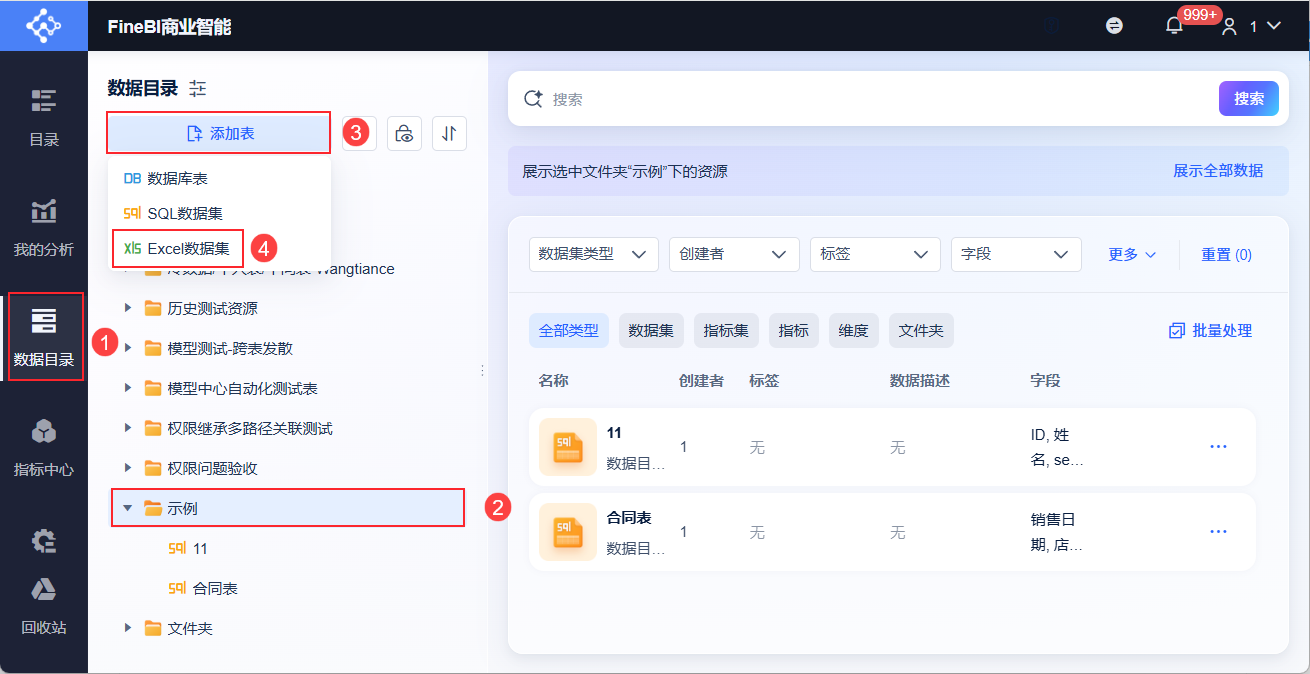Select the 权限问题验收 folder
Image resolution: width=1310 pixels, height=674 pixels.
pyautogui.click(x=213, y=468)
